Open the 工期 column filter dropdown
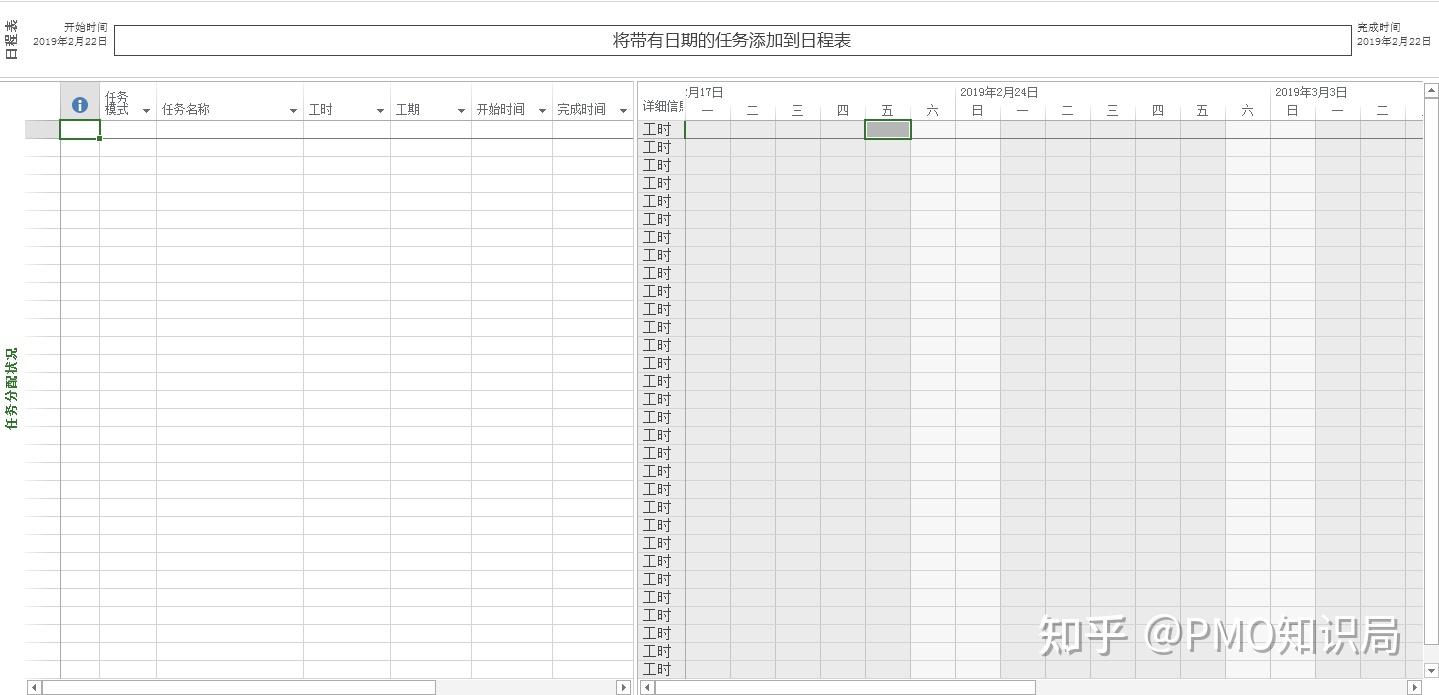Viewport: 1439px width, 695px height. [x=461, y=110]
